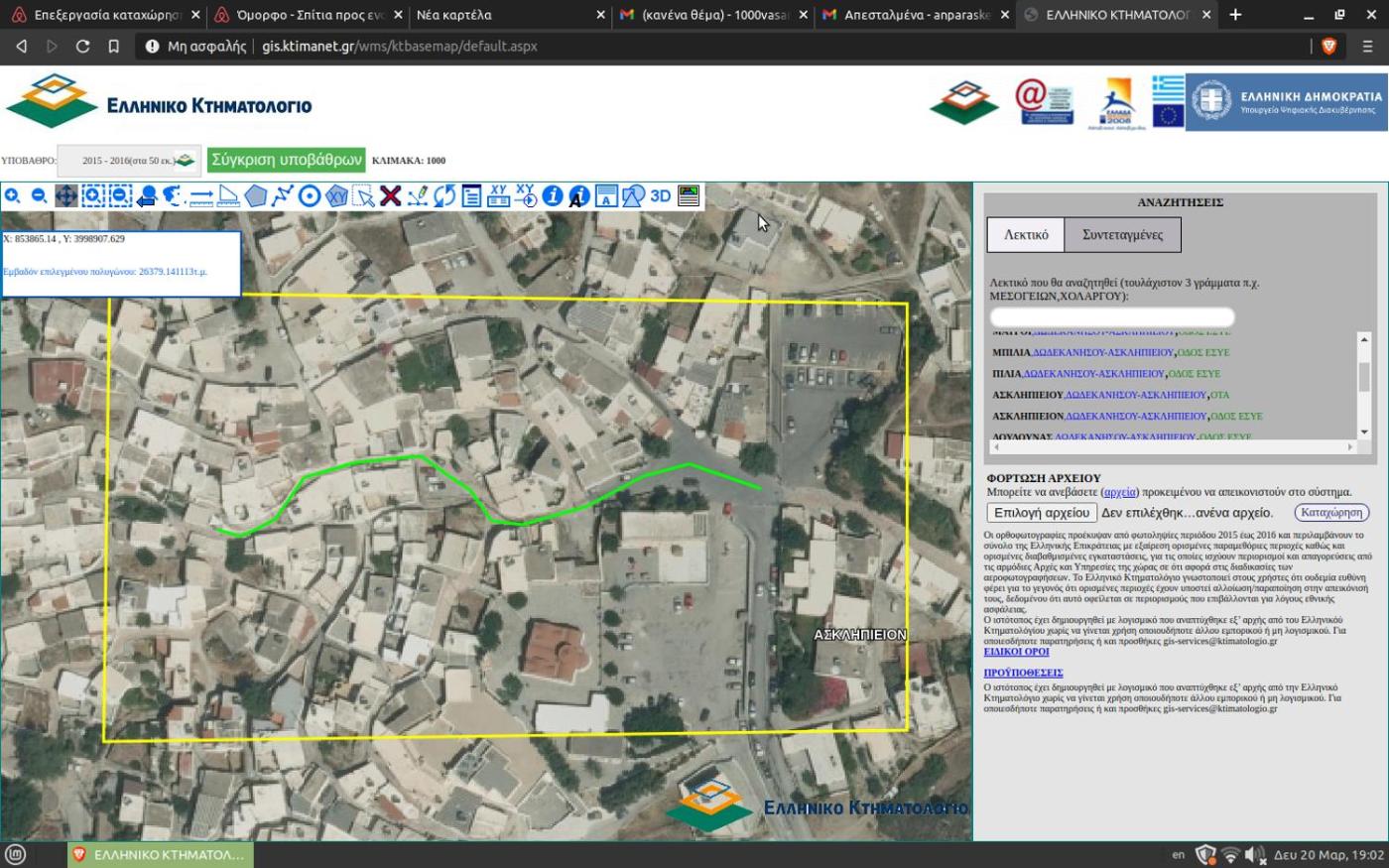This screenshot has height=868, width=1389.
Task: Click the red X clear tool
Action: tap(390, 196)
